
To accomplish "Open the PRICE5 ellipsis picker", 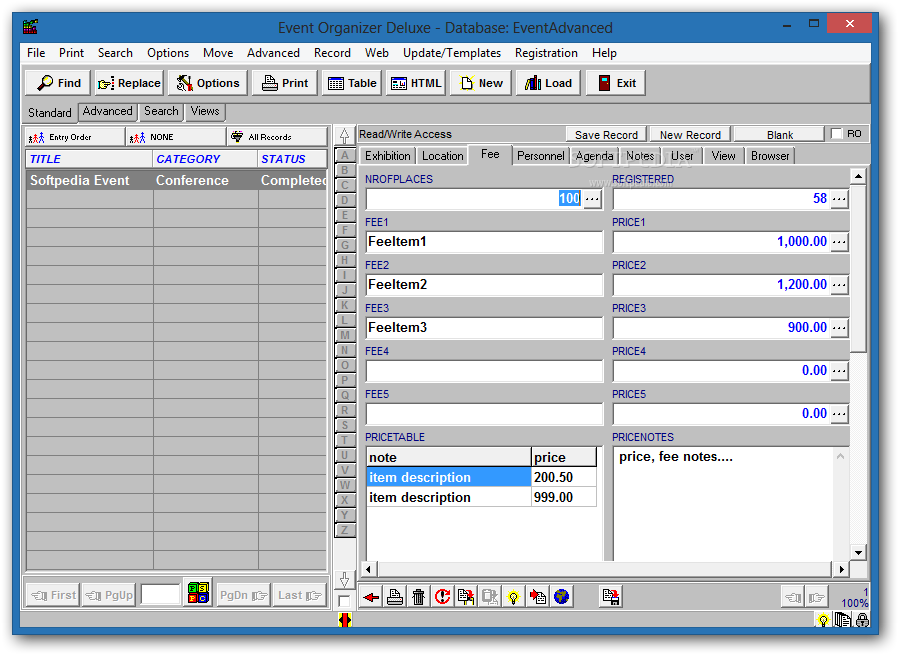I will [839, 414].
